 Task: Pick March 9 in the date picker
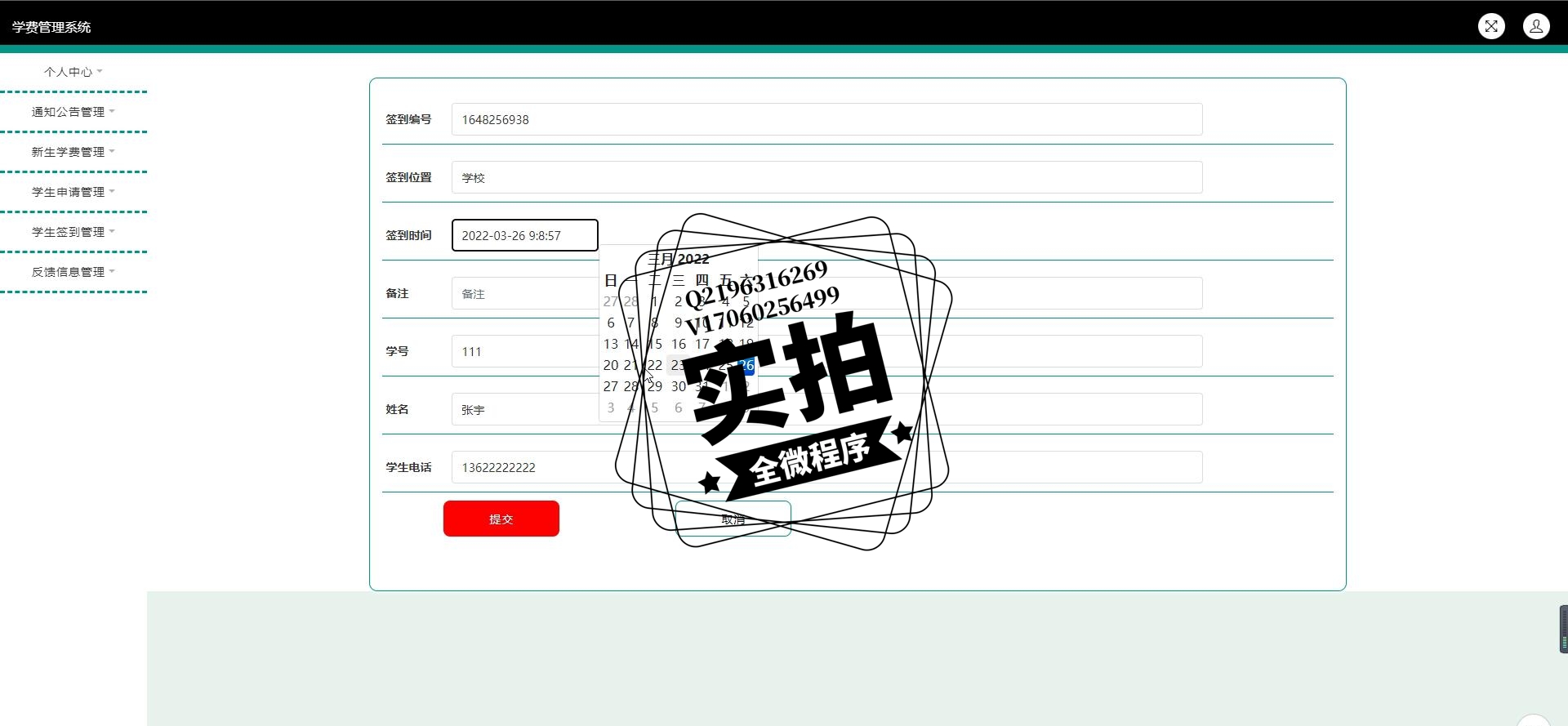678,323
